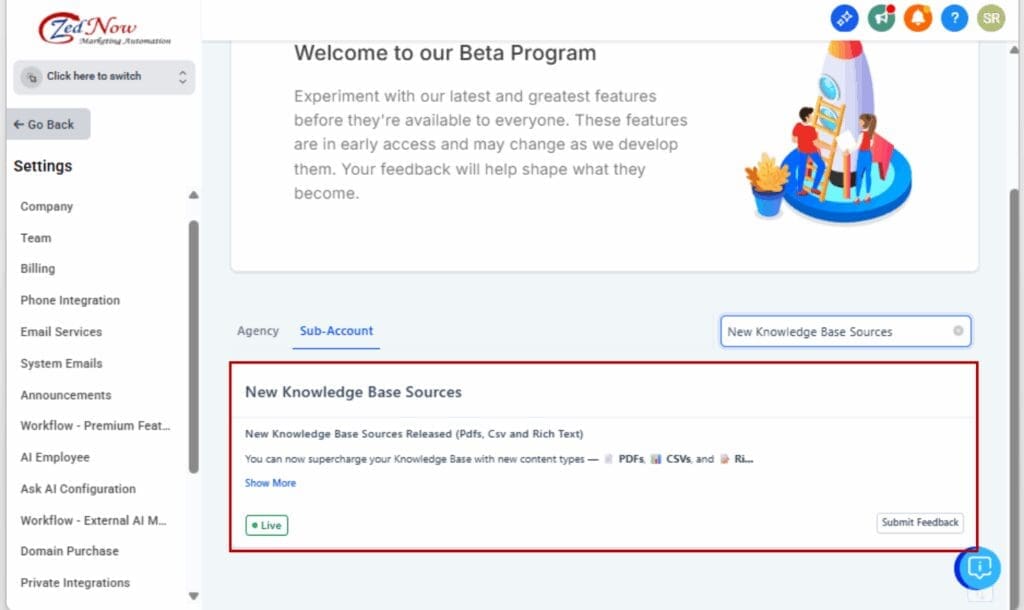View announcements via the megaphone icon
The image size is (1024, 610).
[x=881, y=17]
